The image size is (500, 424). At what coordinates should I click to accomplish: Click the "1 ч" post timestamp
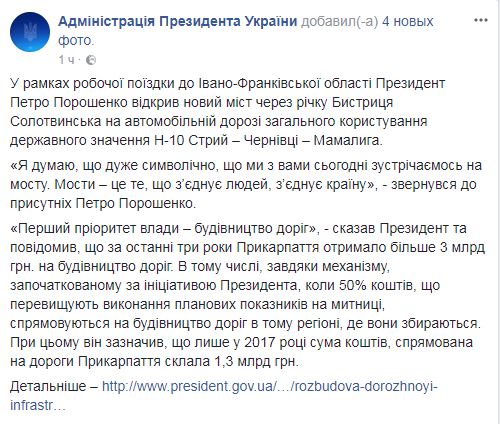pos(67,60)
